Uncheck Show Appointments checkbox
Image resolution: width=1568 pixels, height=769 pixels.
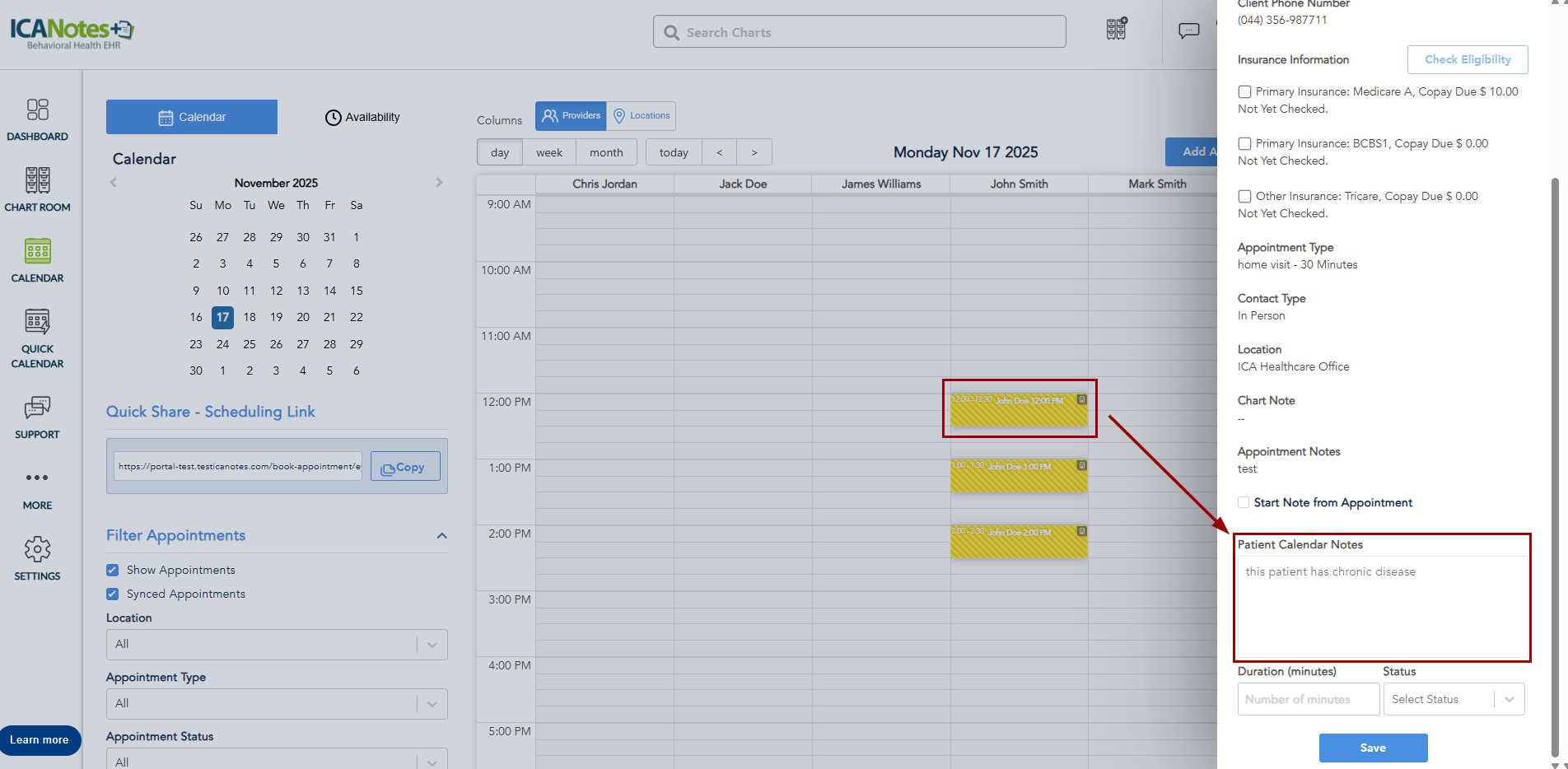[113, 570]
